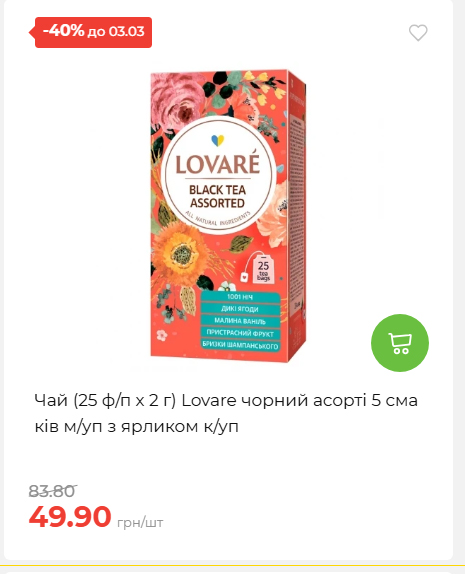Click the Бризки шампанського flavor label on box

point(240,345)
